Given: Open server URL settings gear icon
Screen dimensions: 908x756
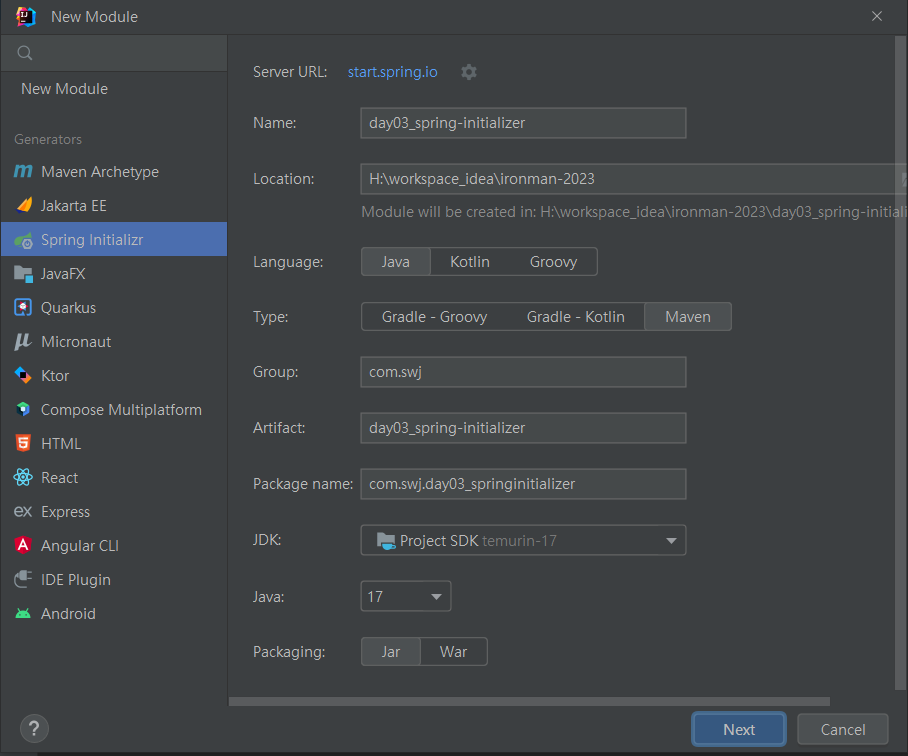Looking at the screenshot, I should 468,72.
